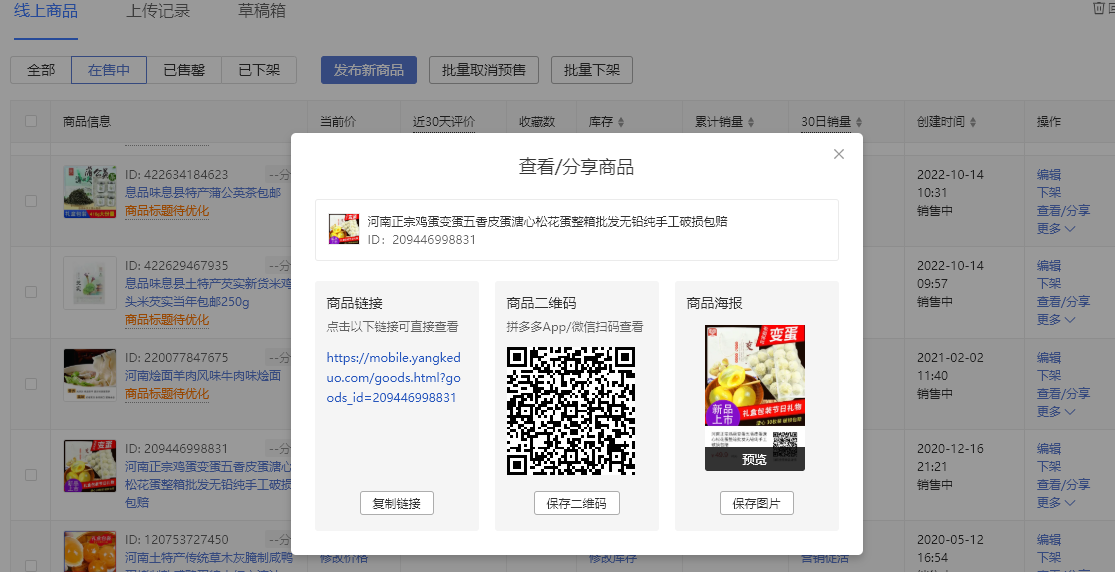This screenshot has width=1115, height=572.
Task: Switch to 线上商品 tab
Action: [x=46, y=11]
